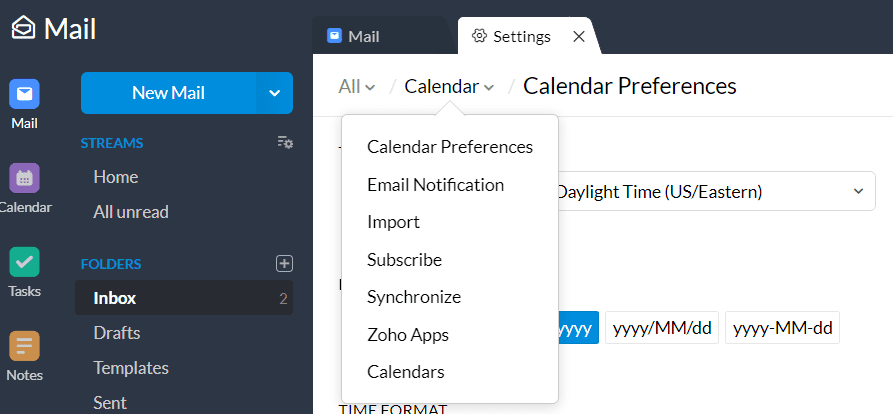
Task: Add a new folder with plus icon
Action: tap(284, 264)
